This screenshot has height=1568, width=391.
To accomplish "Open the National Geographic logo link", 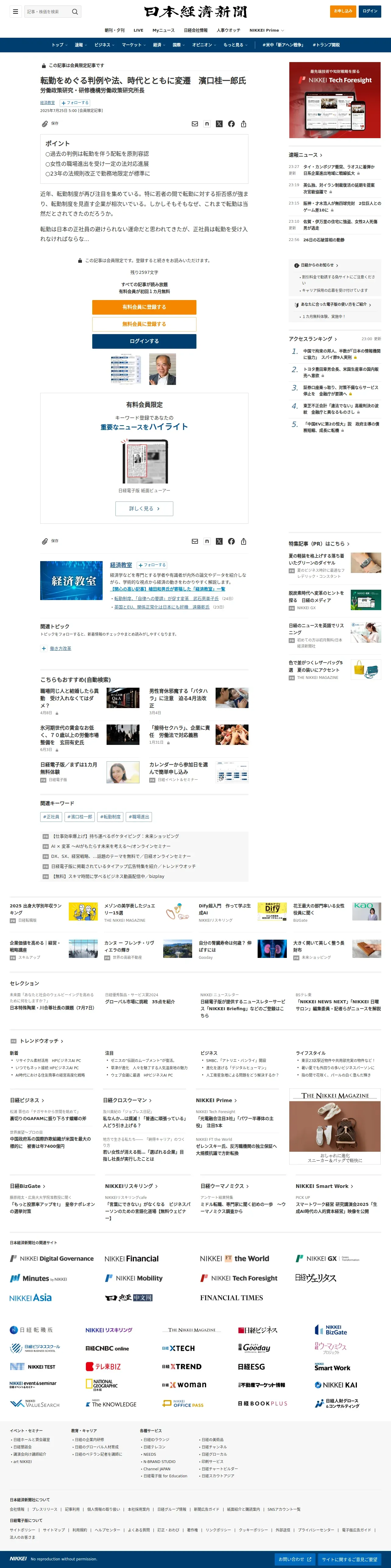I will [102, 1384].
